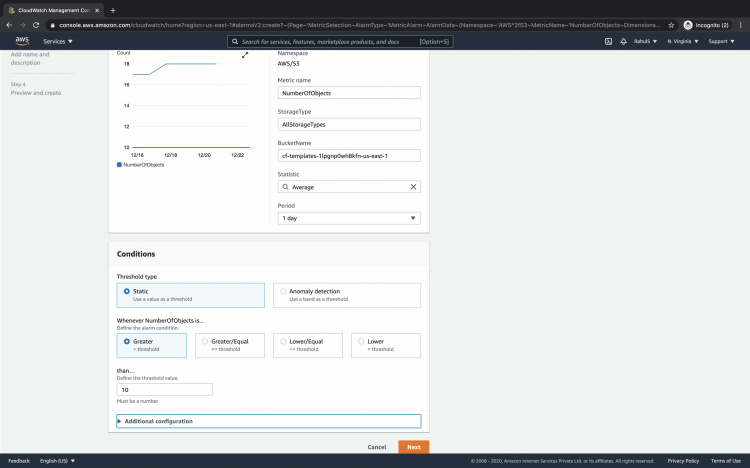Click the orange Next button
Screen dimensions: 750x468
(x=413, y=447)
